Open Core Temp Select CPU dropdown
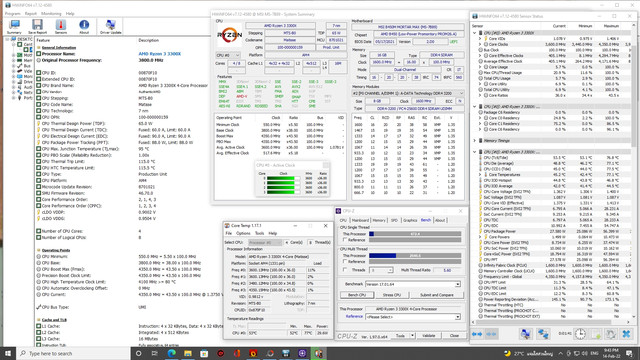Image resolution: width=640 pixels, height=360 pixels. point(265,242)
